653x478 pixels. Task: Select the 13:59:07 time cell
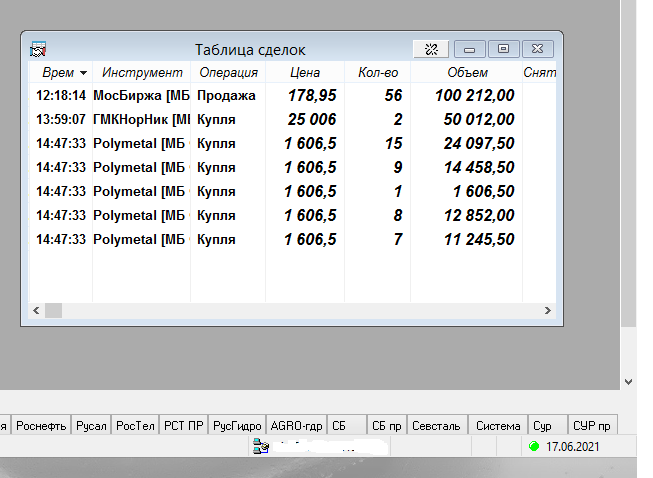coord(61,120)
